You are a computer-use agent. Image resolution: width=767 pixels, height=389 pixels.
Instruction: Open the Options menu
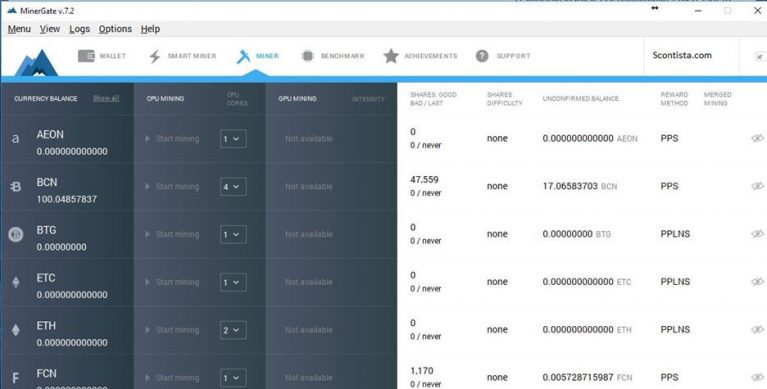pos(115,29)
